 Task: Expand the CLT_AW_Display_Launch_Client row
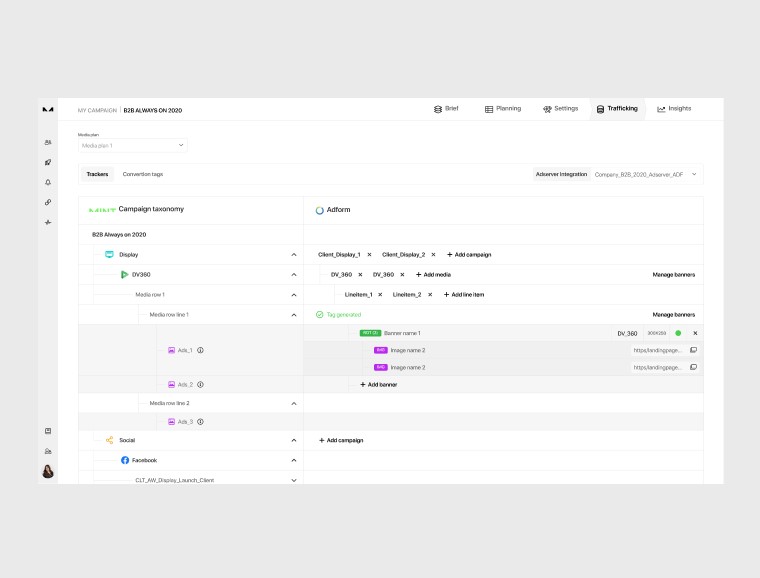(x=294, y=480)
